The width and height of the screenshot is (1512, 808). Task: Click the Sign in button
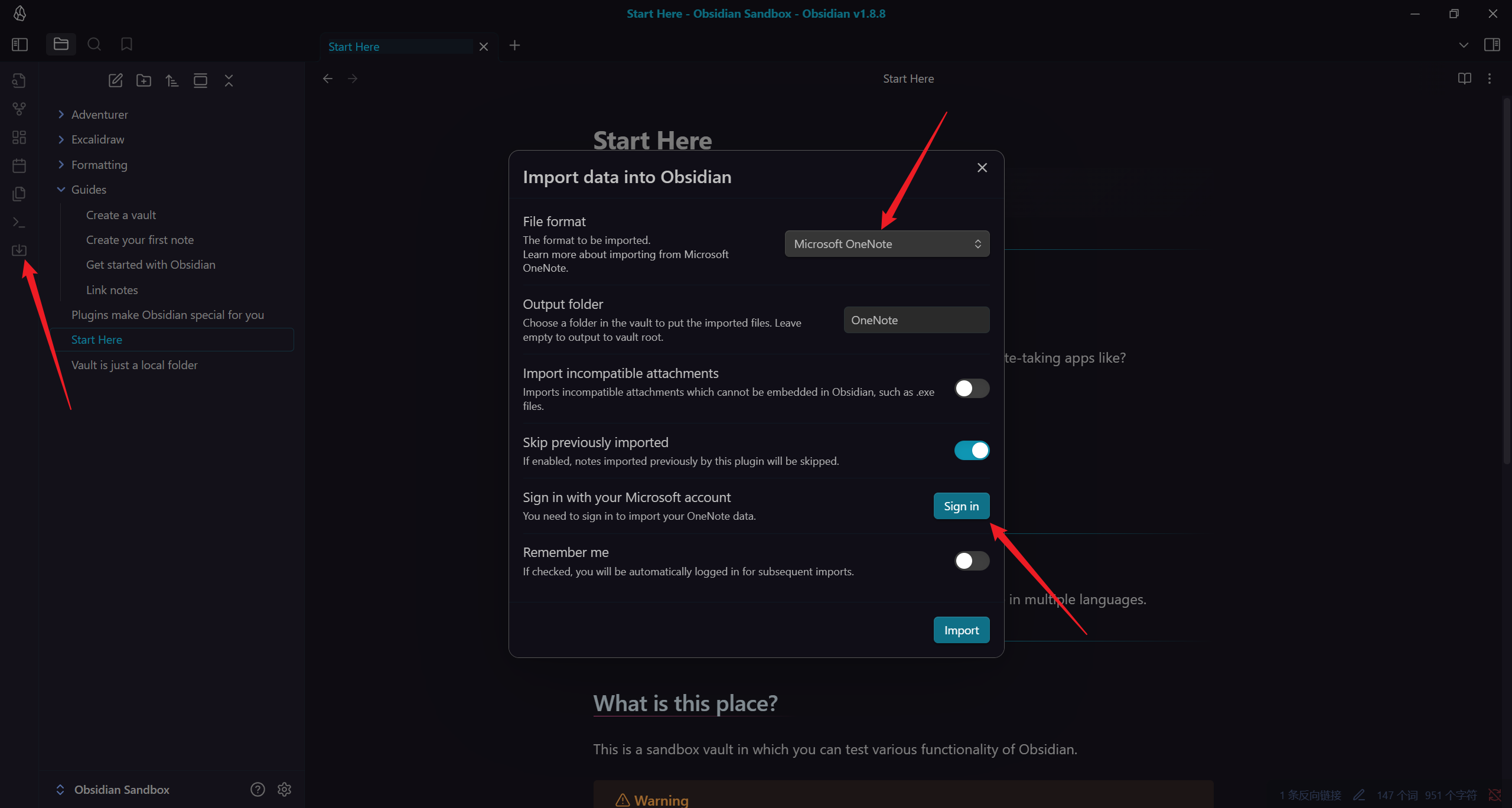click(x=962, y=506)
